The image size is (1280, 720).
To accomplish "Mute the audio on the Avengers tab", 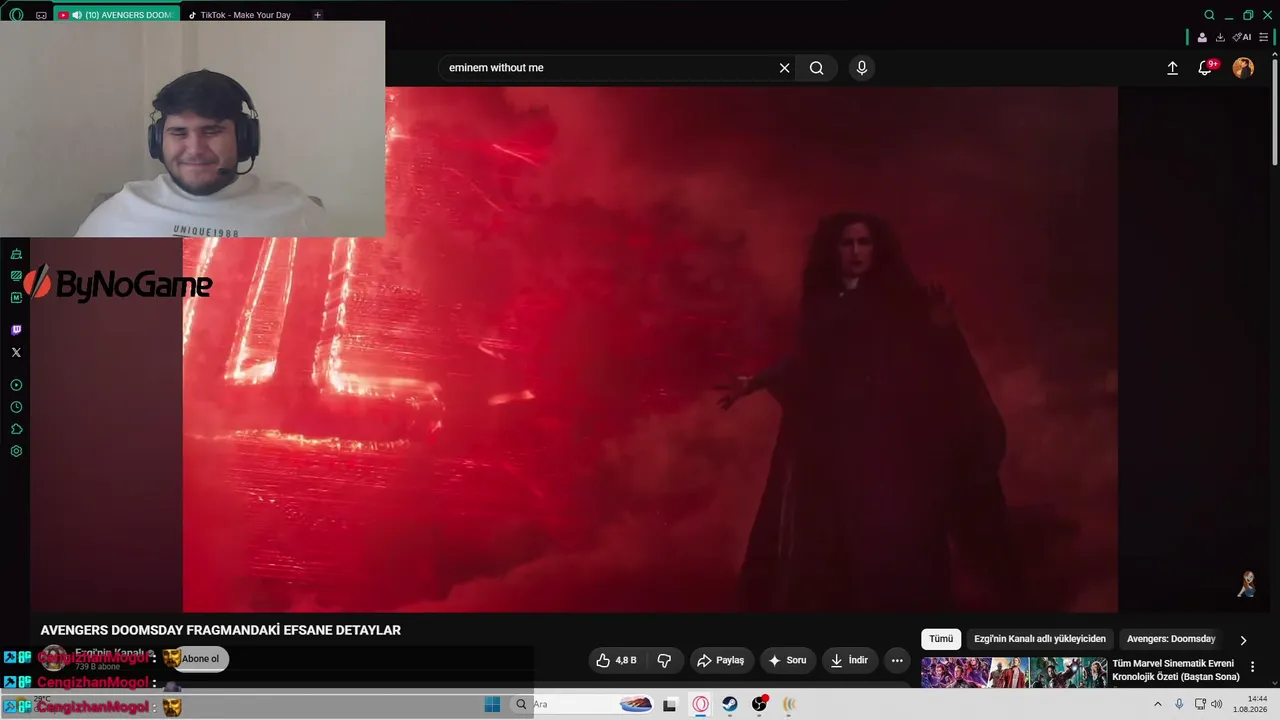I will point(77,15).
